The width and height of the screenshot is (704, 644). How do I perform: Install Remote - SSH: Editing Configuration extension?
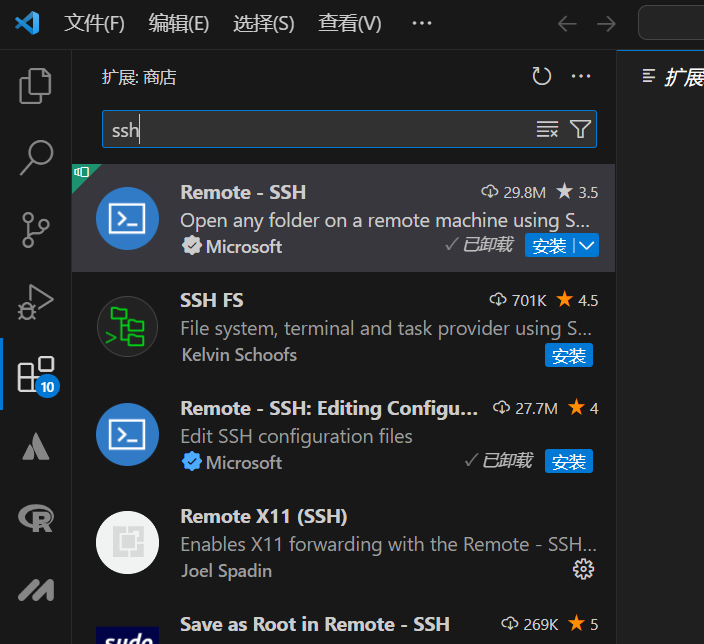(569, 461)
